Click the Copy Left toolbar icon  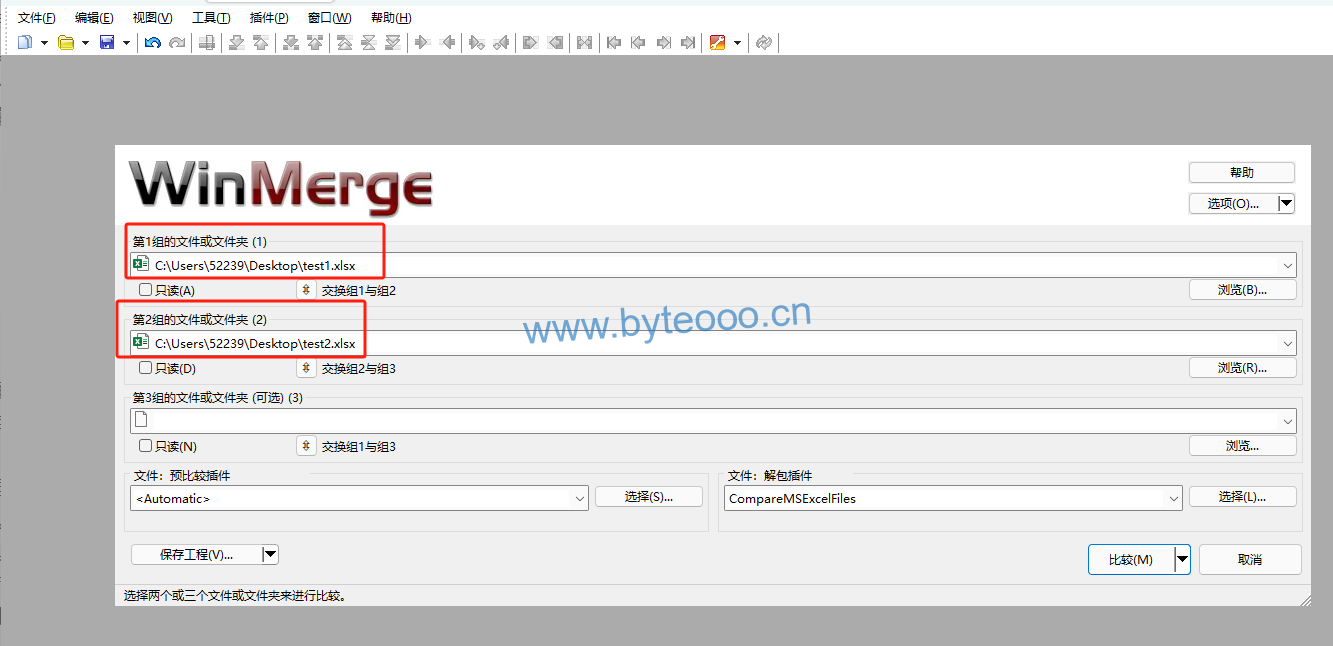(x=447, y=42)
